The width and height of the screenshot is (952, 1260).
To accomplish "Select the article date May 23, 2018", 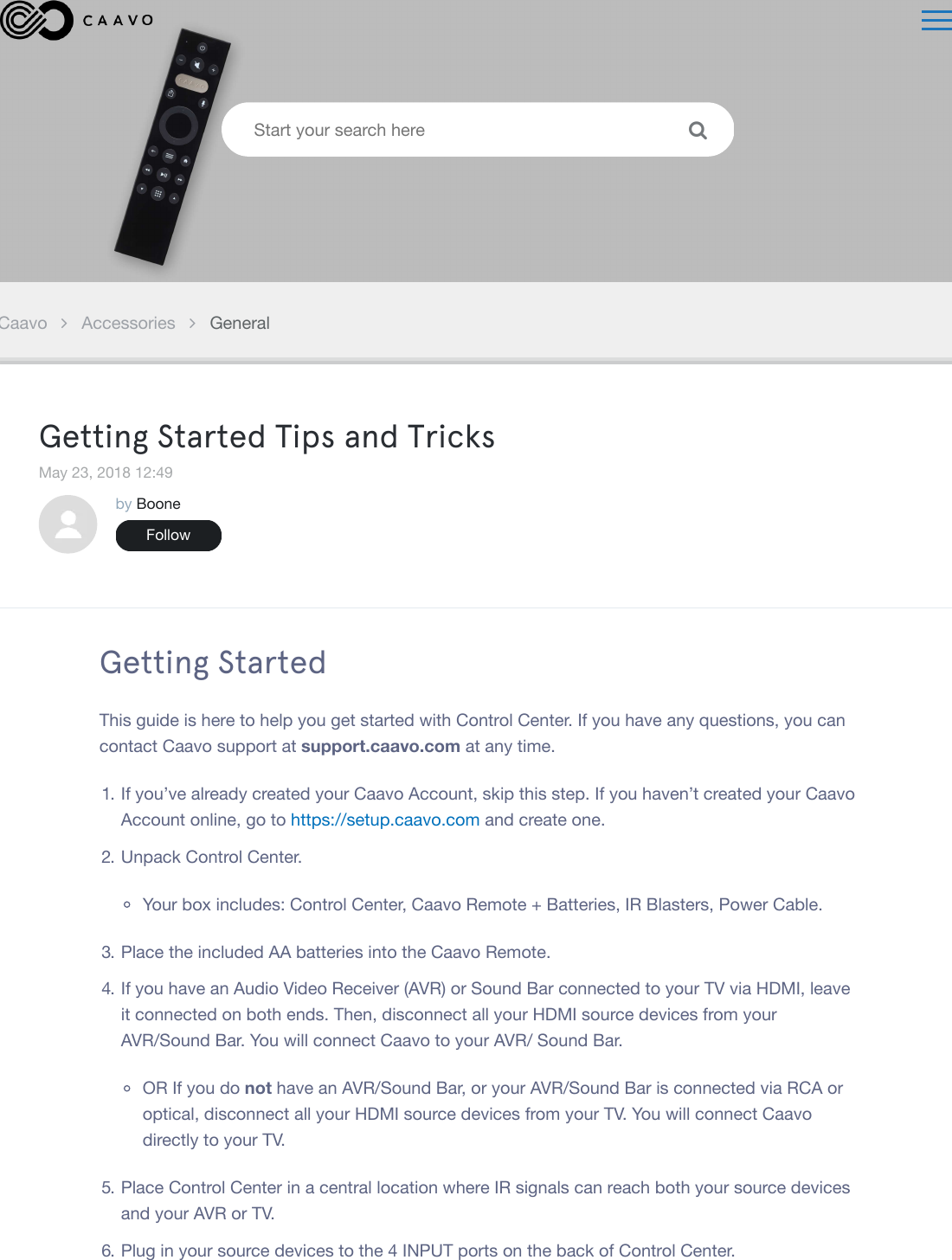I will 106,472.
